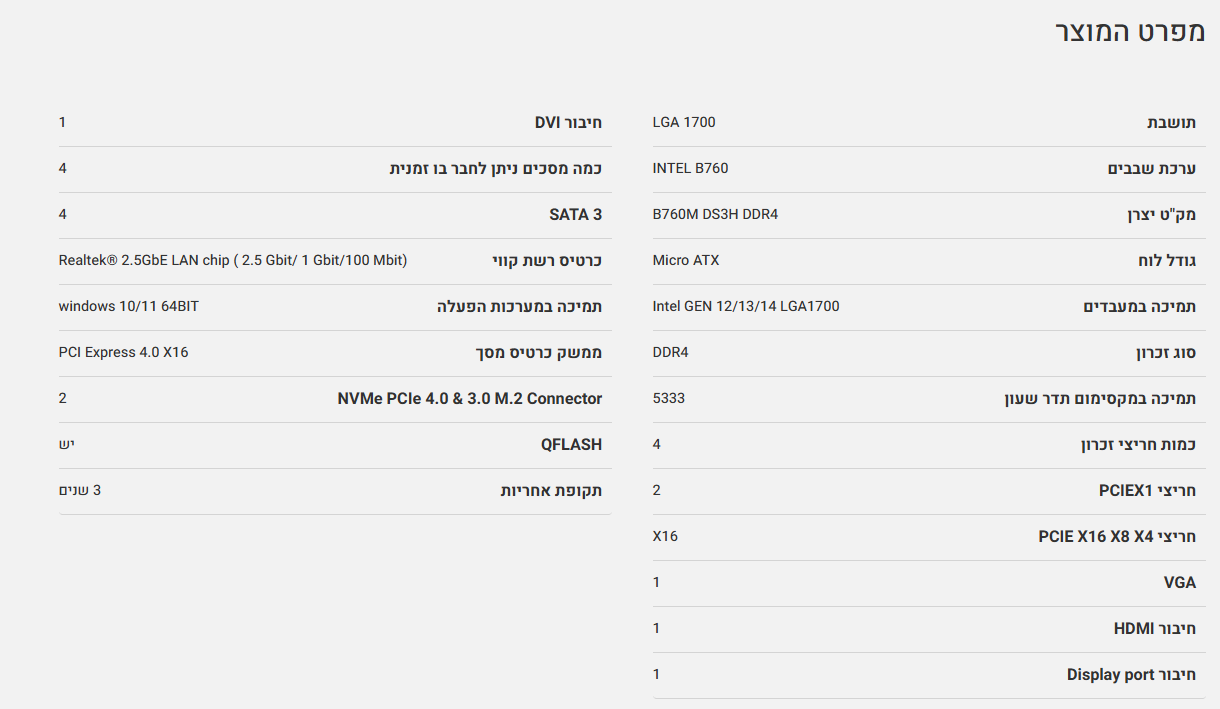Click the 'B760M DS3H DDR4' model number
The width and height of the screenshot is (1220, 709).
tap(715, 215)
